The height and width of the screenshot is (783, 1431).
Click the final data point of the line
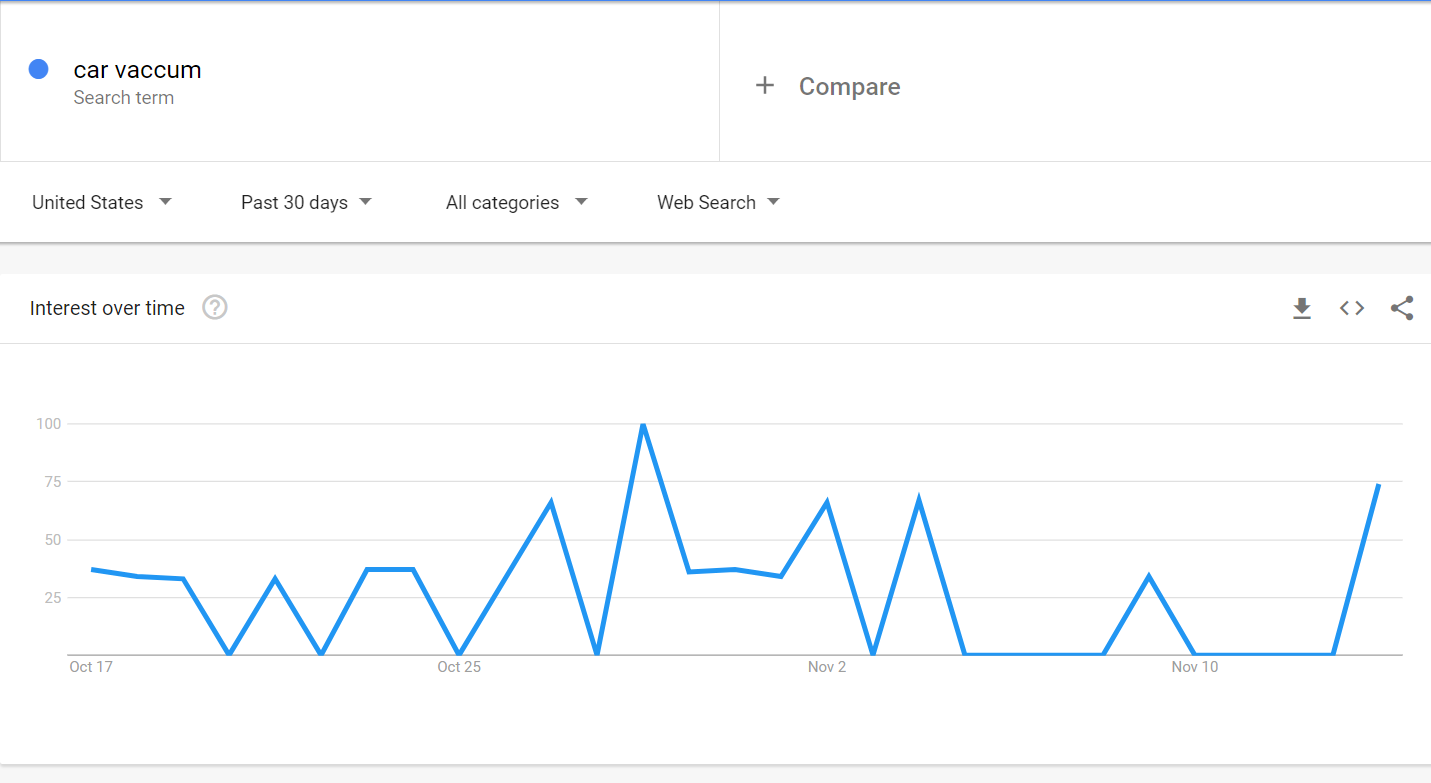[x=1379, y=485]
